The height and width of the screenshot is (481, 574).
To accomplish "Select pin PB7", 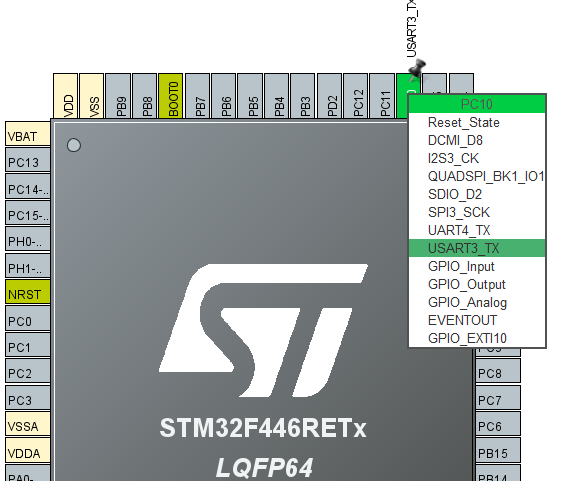I will point(197,96).
